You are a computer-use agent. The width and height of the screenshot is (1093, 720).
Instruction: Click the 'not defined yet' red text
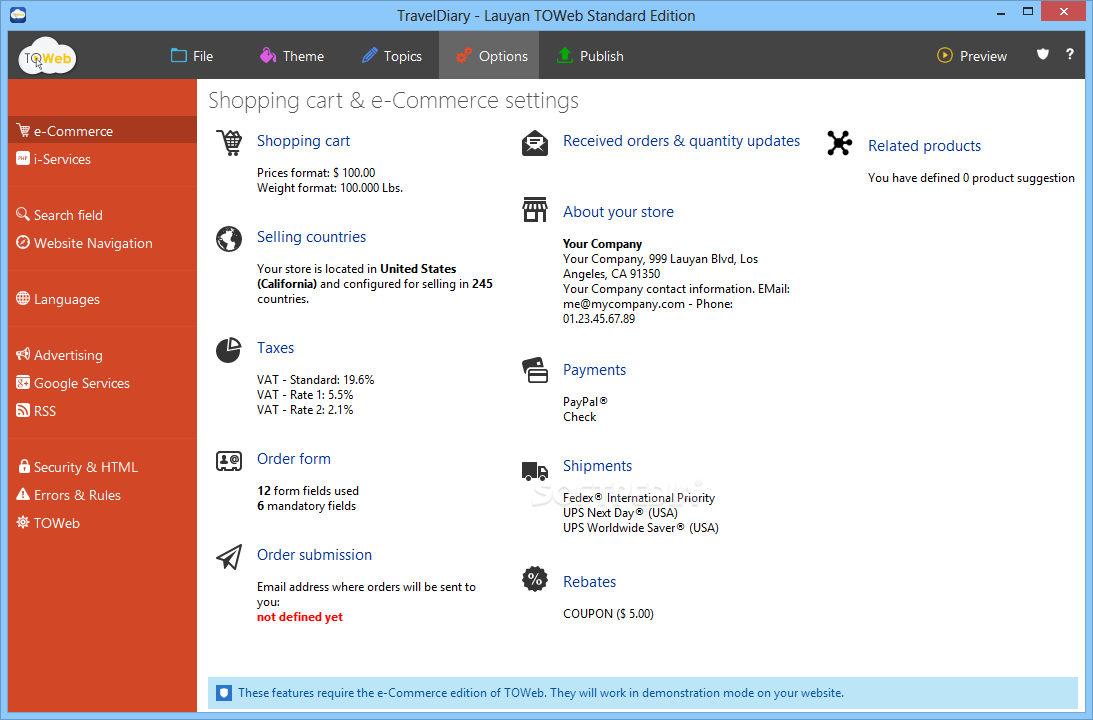tap(300, 617)
